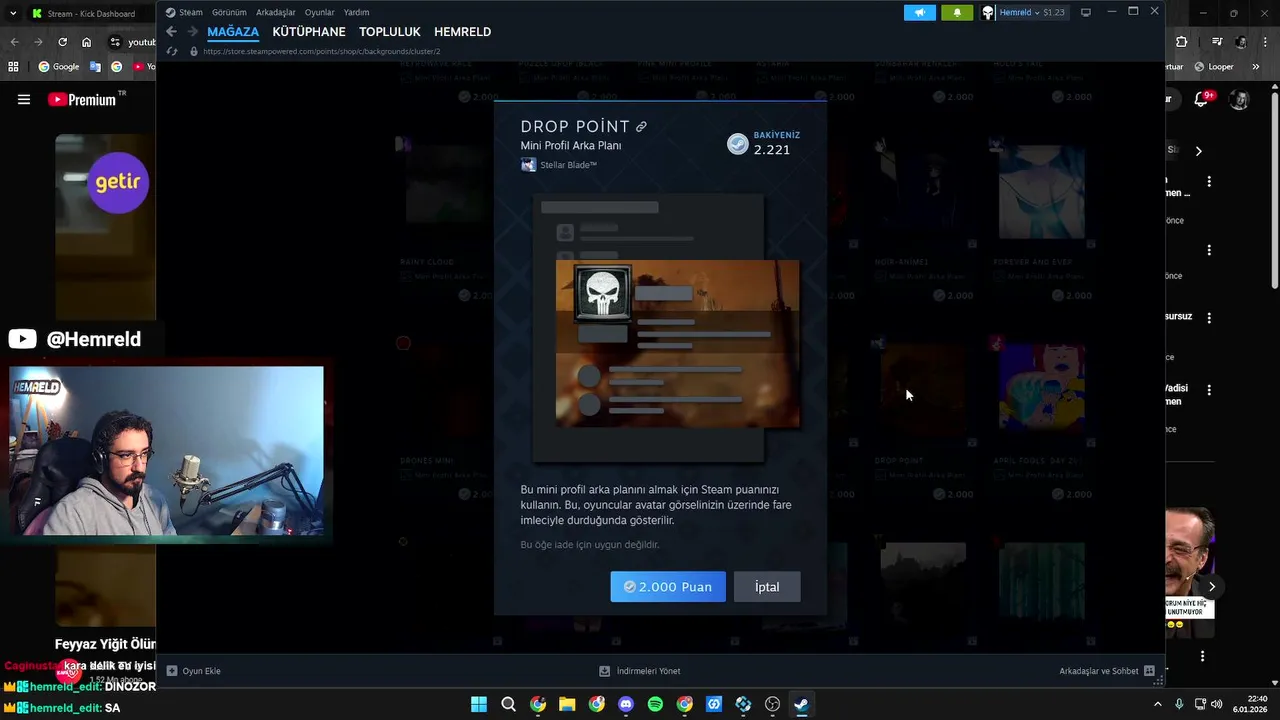Go back with Steam's back arrow
Viewport: 1280px width, 720px height.
pyautogui.click(x=171, y=32)
